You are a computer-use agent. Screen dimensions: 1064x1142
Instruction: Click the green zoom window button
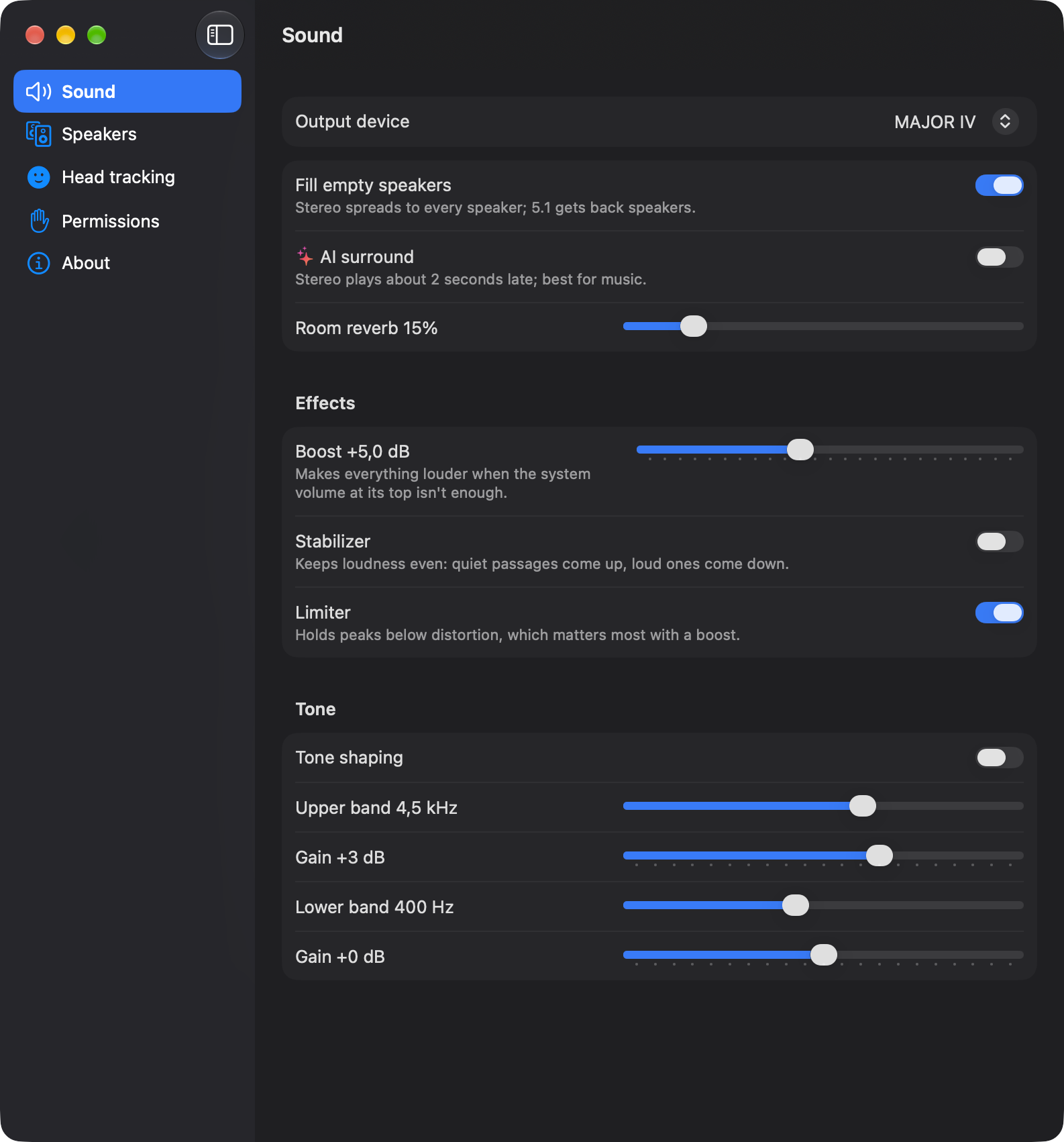[97, 35]
